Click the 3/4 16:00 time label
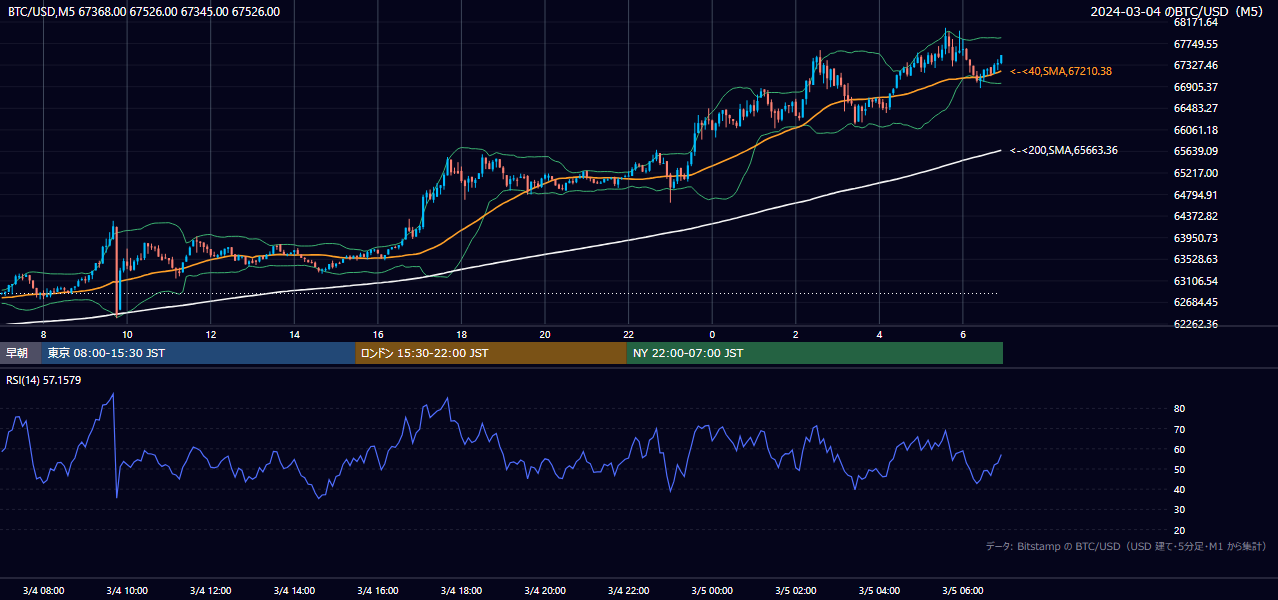 [378, 591]
